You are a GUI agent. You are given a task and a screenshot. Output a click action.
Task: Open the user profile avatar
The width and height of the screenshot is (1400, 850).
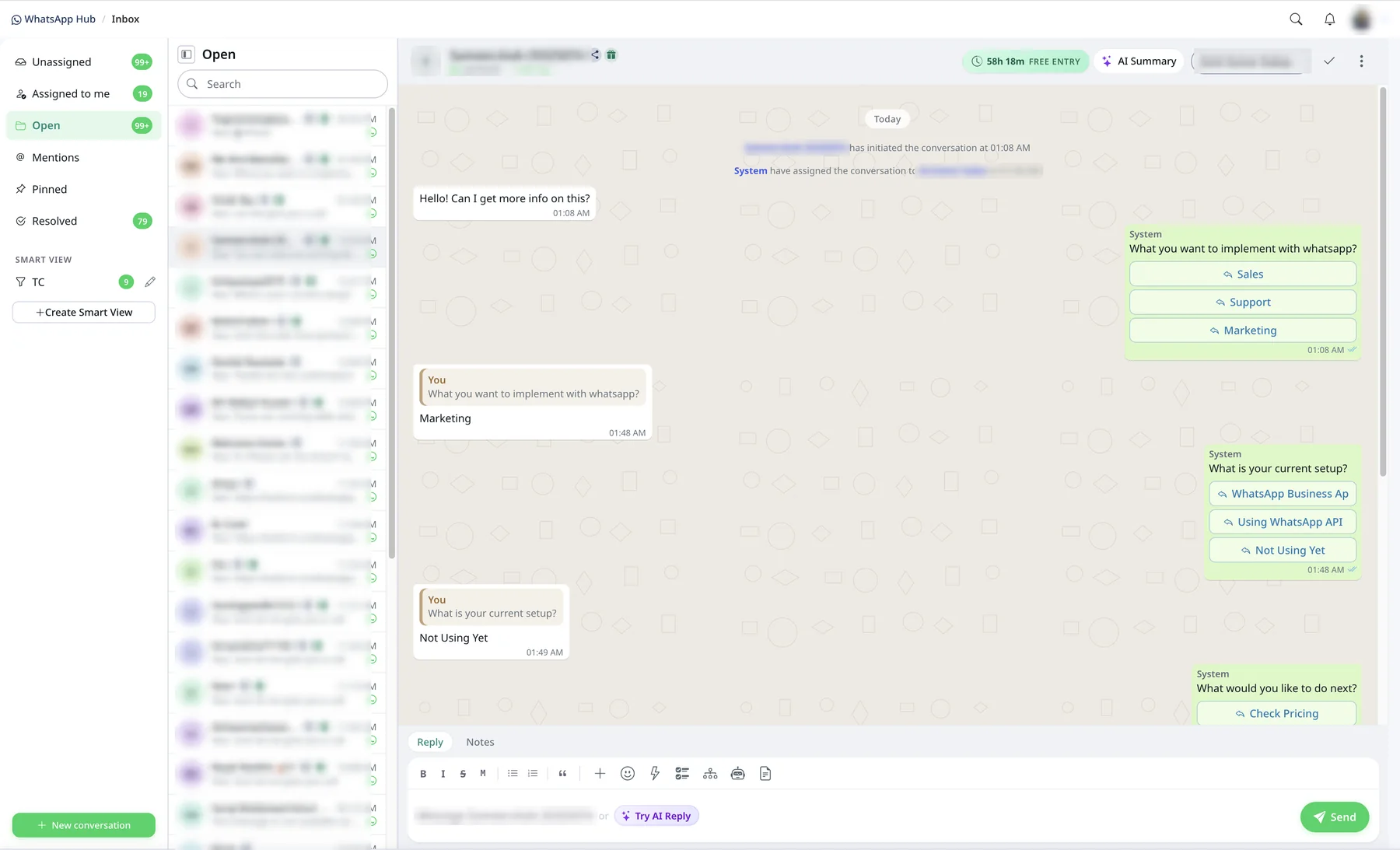coord(1361,19)
